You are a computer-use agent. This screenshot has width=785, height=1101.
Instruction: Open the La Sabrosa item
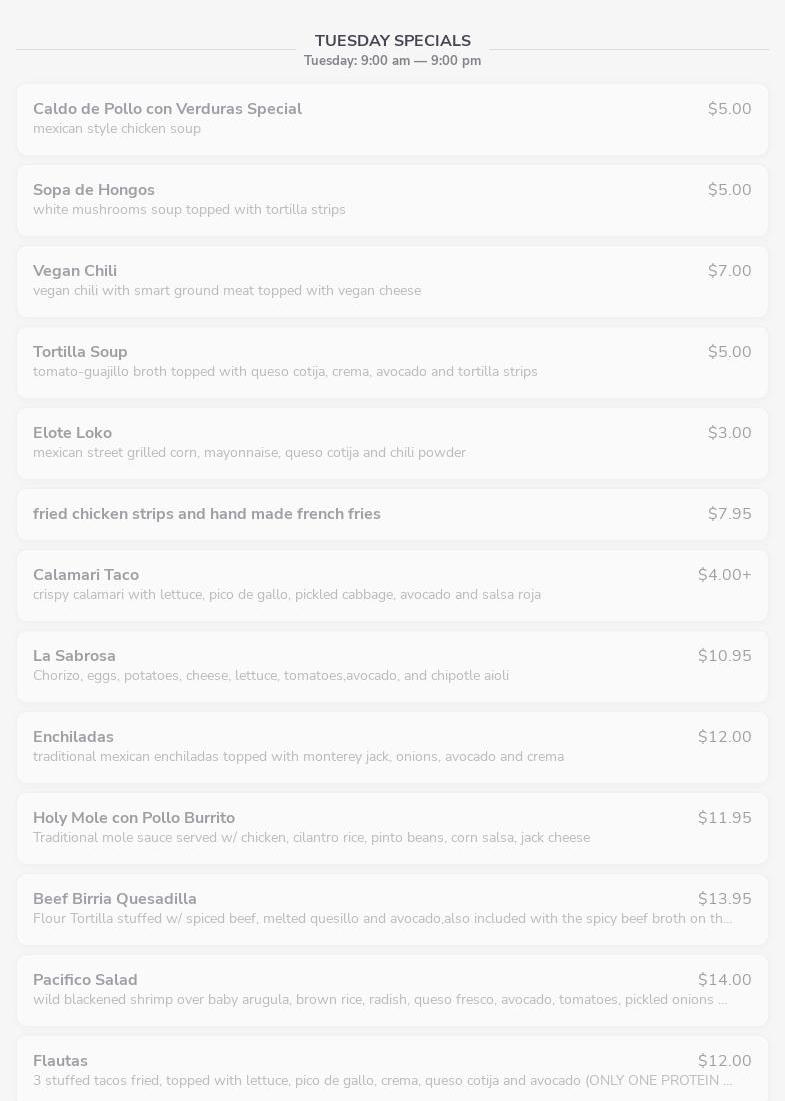point(392,666)
